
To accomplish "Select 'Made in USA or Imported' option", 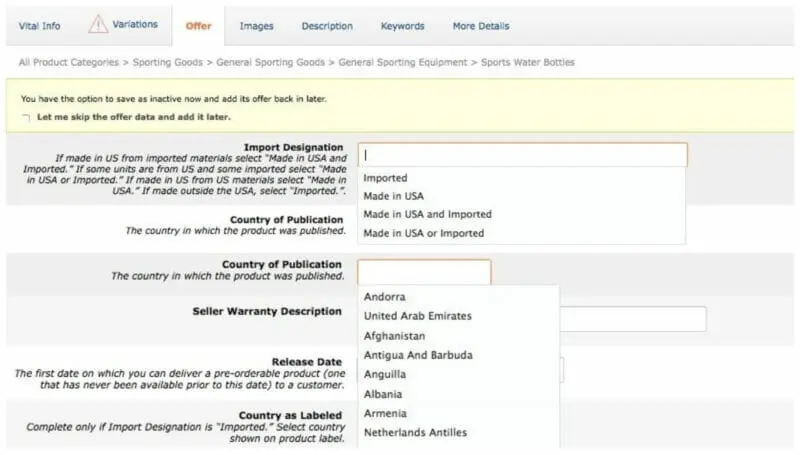I will point(423,233).
